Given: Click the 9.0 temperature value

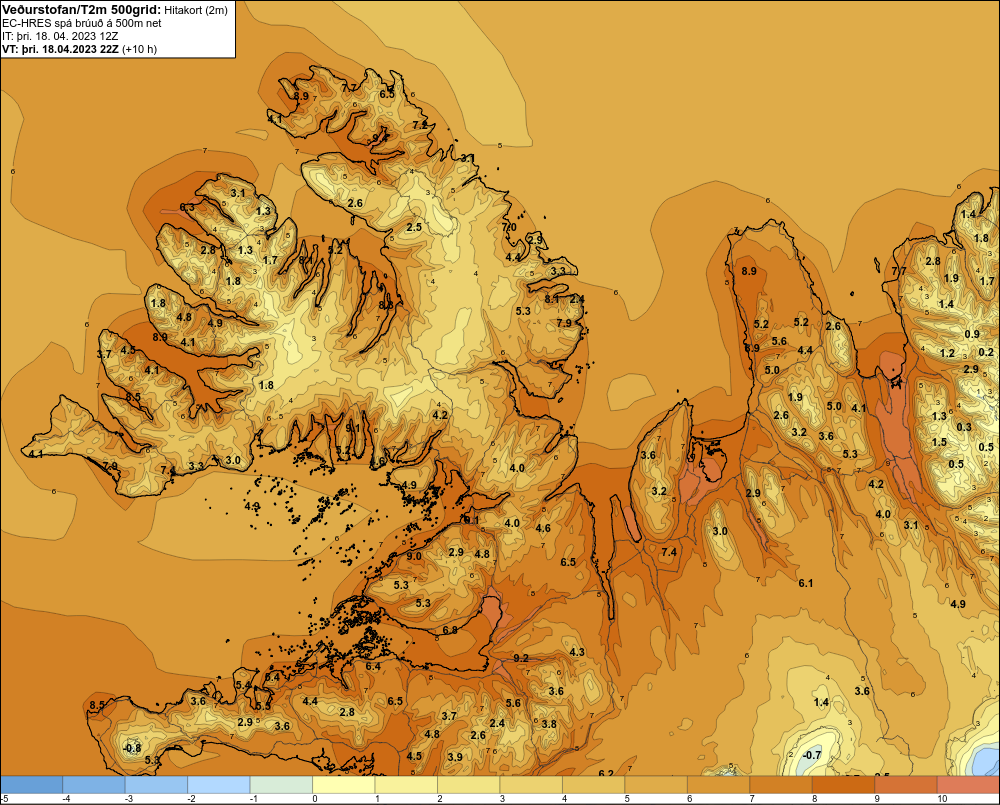Looking at the screenshot, I should (414, 556).
